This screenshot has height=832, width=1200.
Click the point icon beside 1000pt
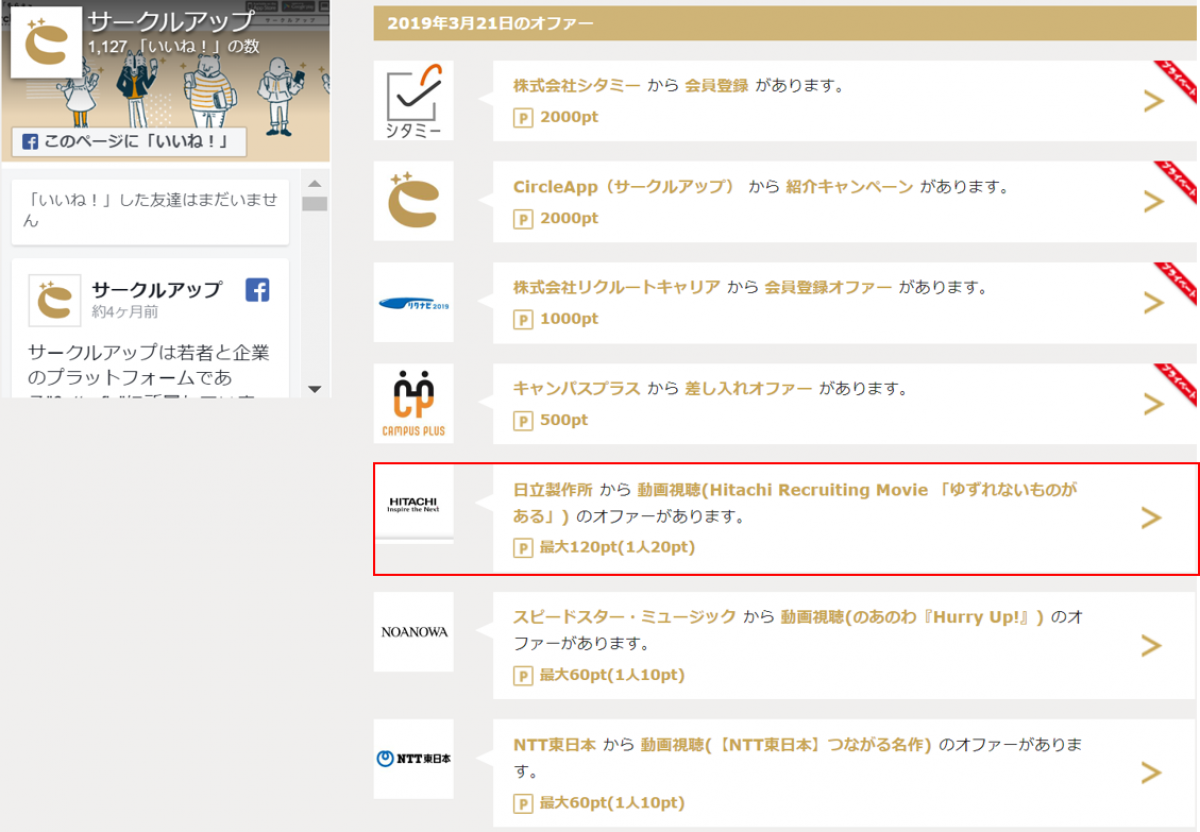[523, 319]
